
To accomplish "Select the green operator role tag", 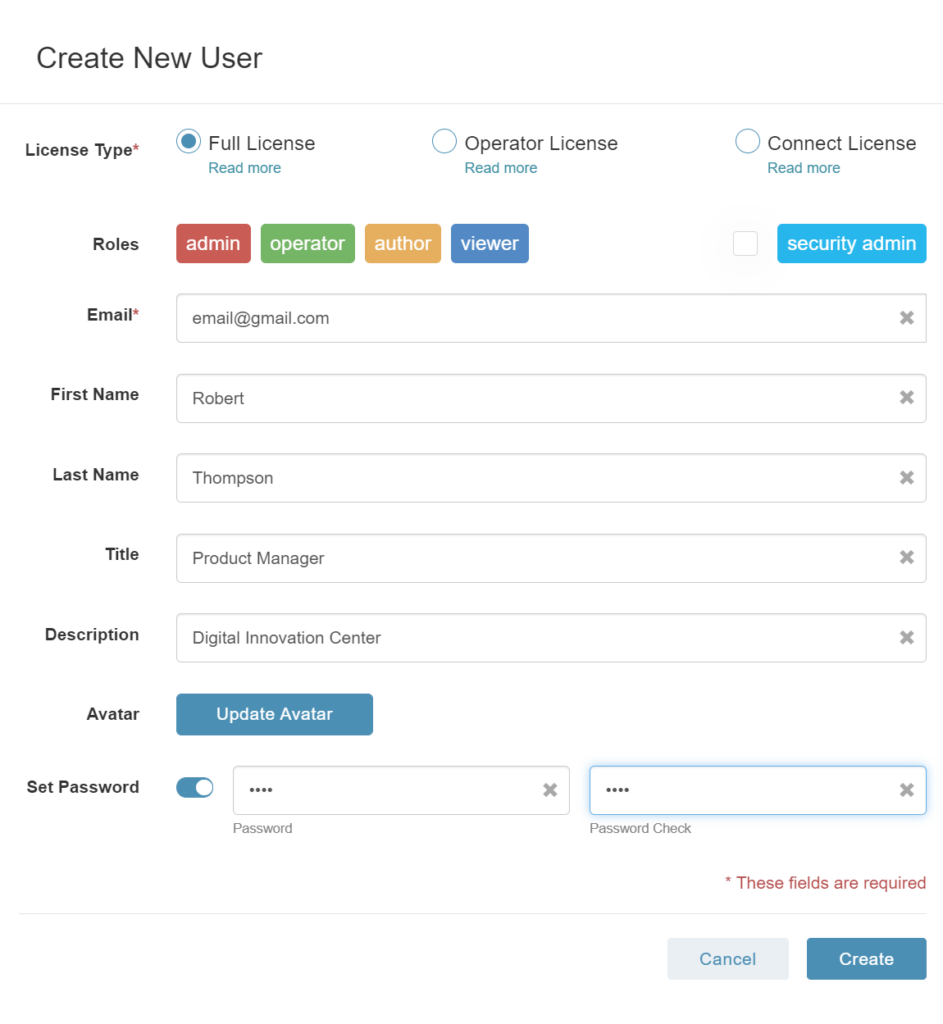I will [x=308, y=244].
